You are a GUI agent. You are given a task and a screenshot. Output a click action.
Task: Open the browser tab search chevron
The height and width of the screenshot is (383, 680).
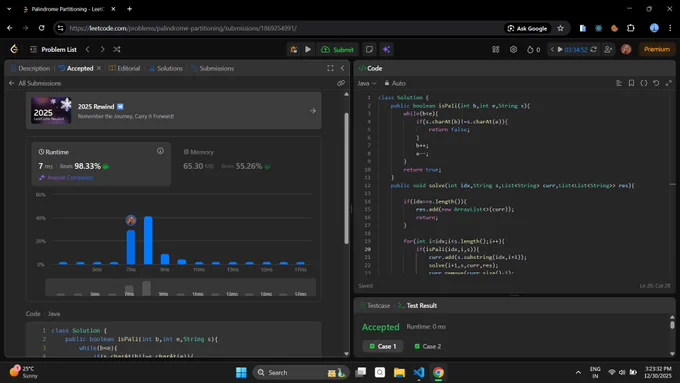click(9, 9)
